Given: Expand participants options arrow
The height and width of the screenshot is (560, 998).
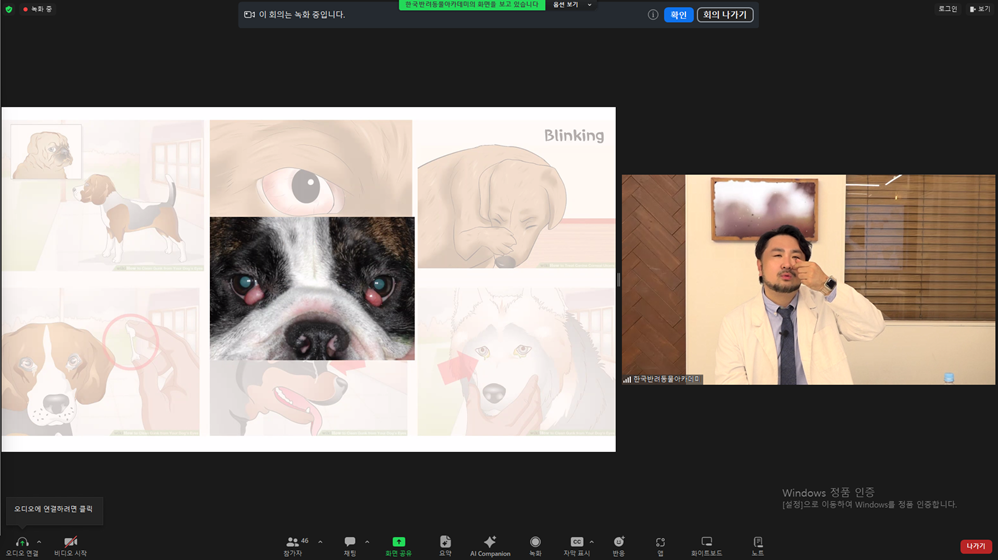Looking at the screenshot, I should point(320,542).
